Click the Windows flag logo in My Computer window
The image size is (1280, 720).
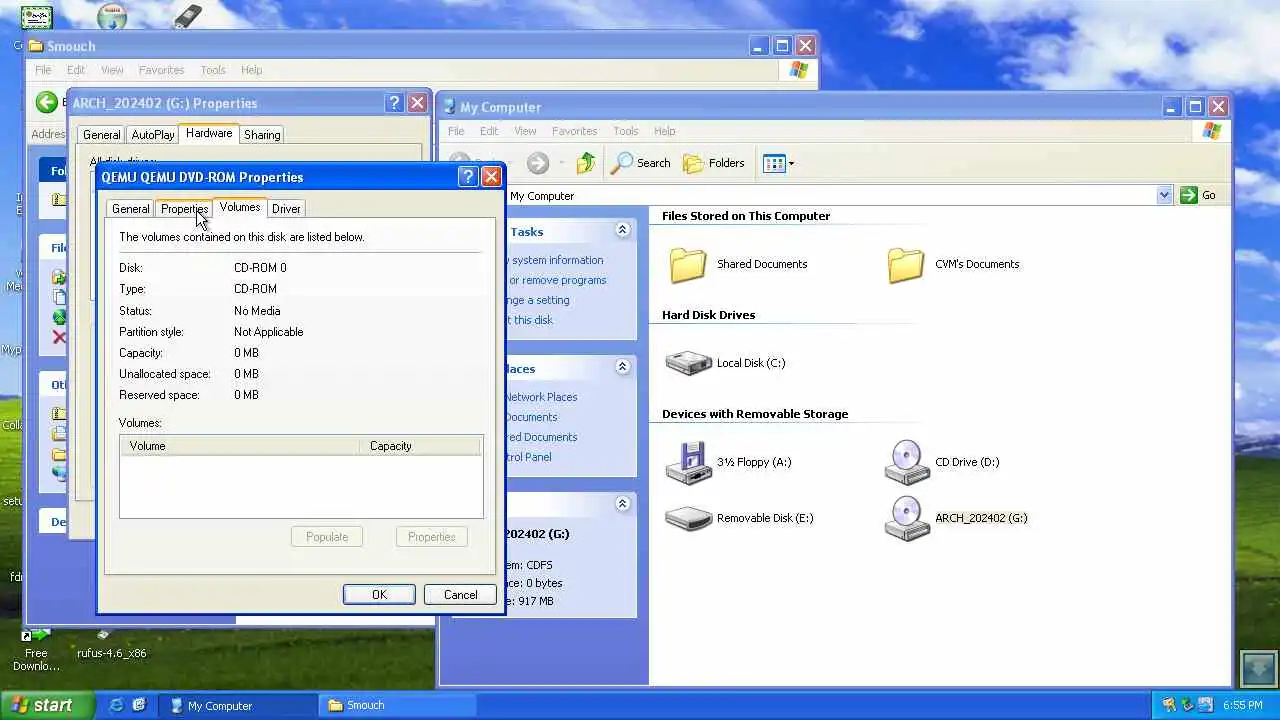(x=1212, y=131)
